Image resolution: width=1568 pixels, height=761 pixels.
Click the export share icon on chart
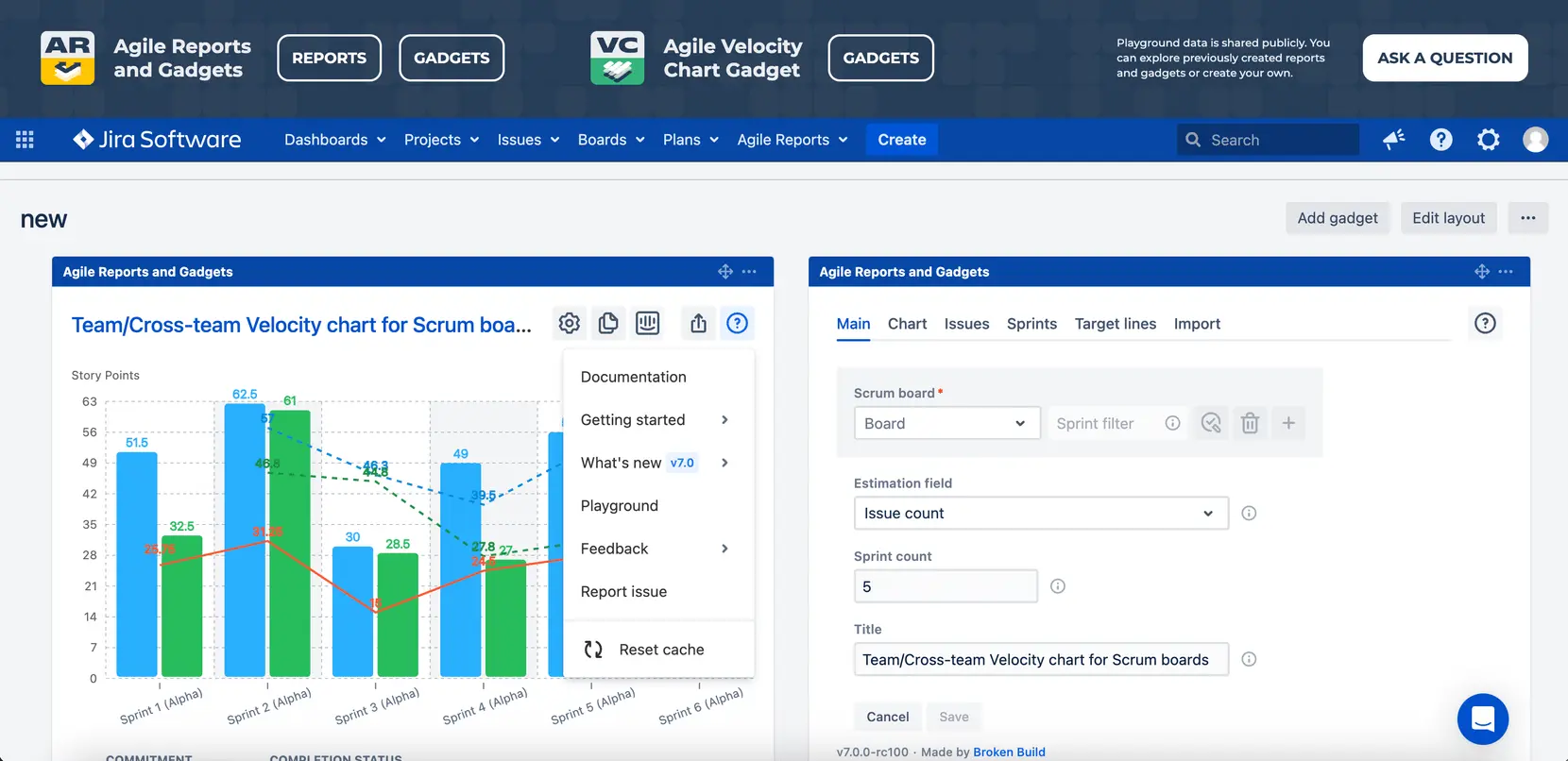pos(698,324)
